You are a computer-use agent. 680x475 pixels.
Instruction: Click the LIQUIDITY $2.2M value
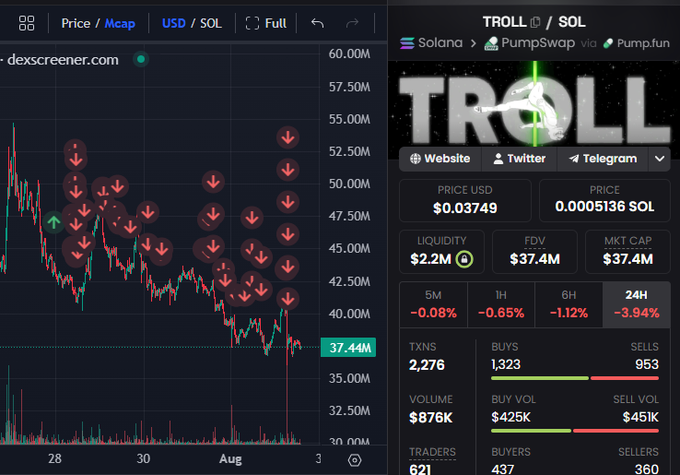tap(431, 259)
